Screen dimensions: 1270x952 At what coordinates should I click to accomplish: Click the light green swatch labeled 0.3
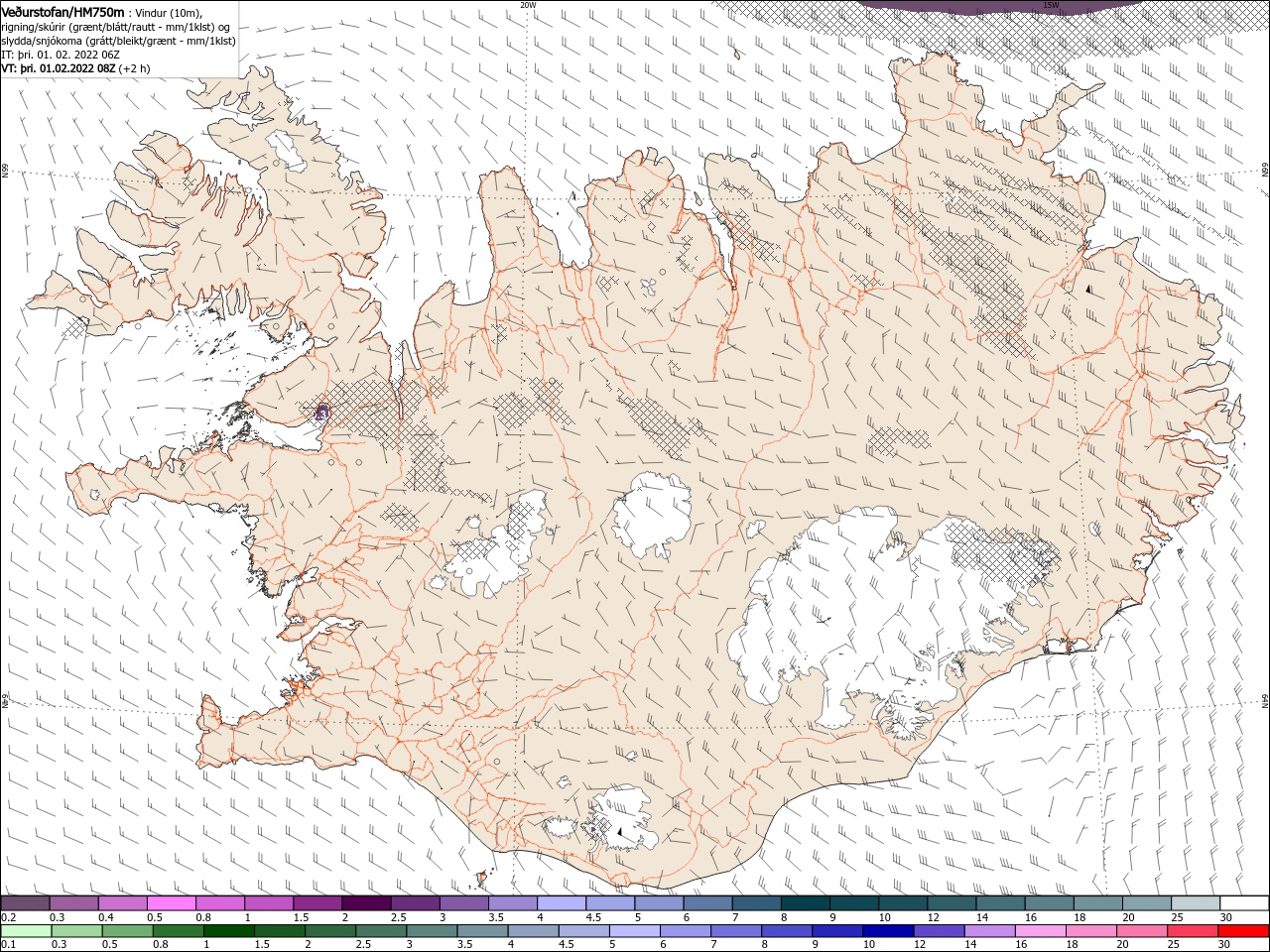pos(75,931)
